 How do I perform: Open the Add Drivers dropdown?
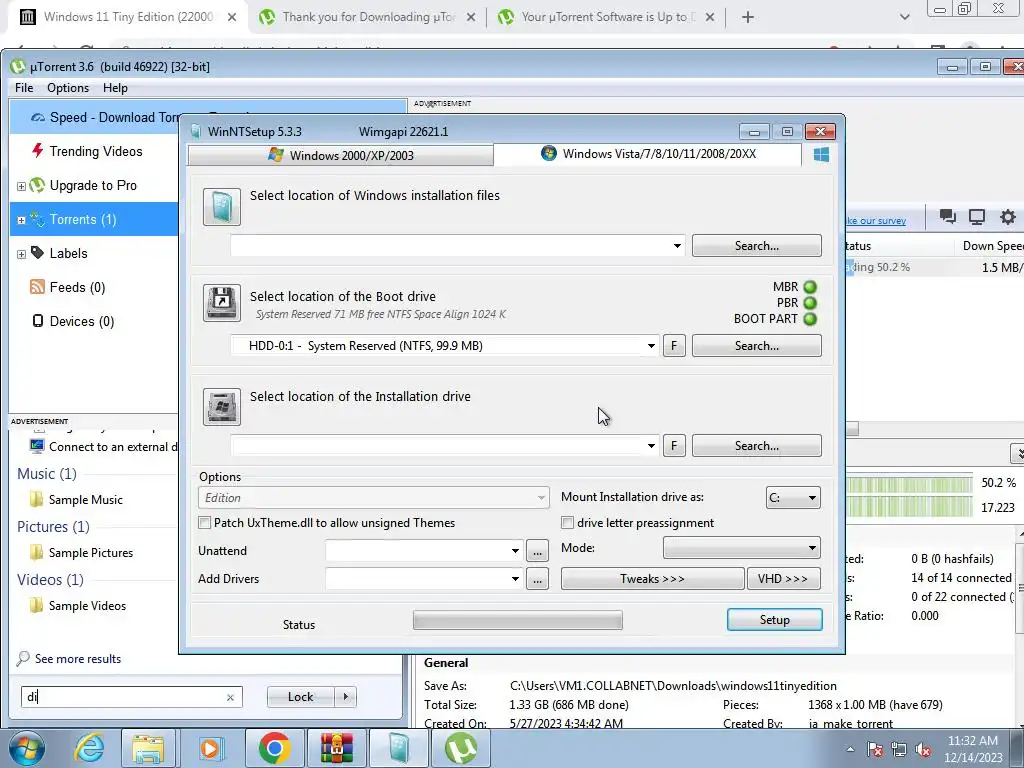pos(515,579)
